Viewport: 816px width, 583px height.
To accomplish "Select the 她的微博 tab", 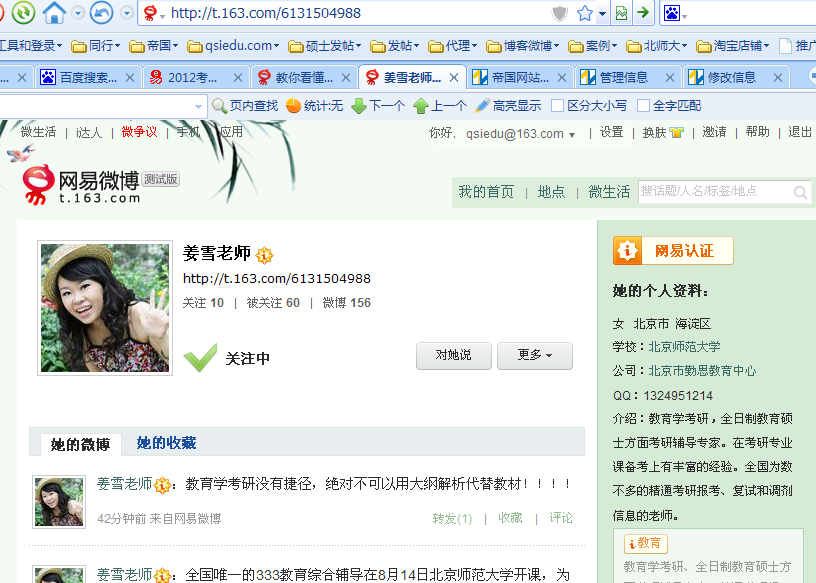I will click(81, 444).
